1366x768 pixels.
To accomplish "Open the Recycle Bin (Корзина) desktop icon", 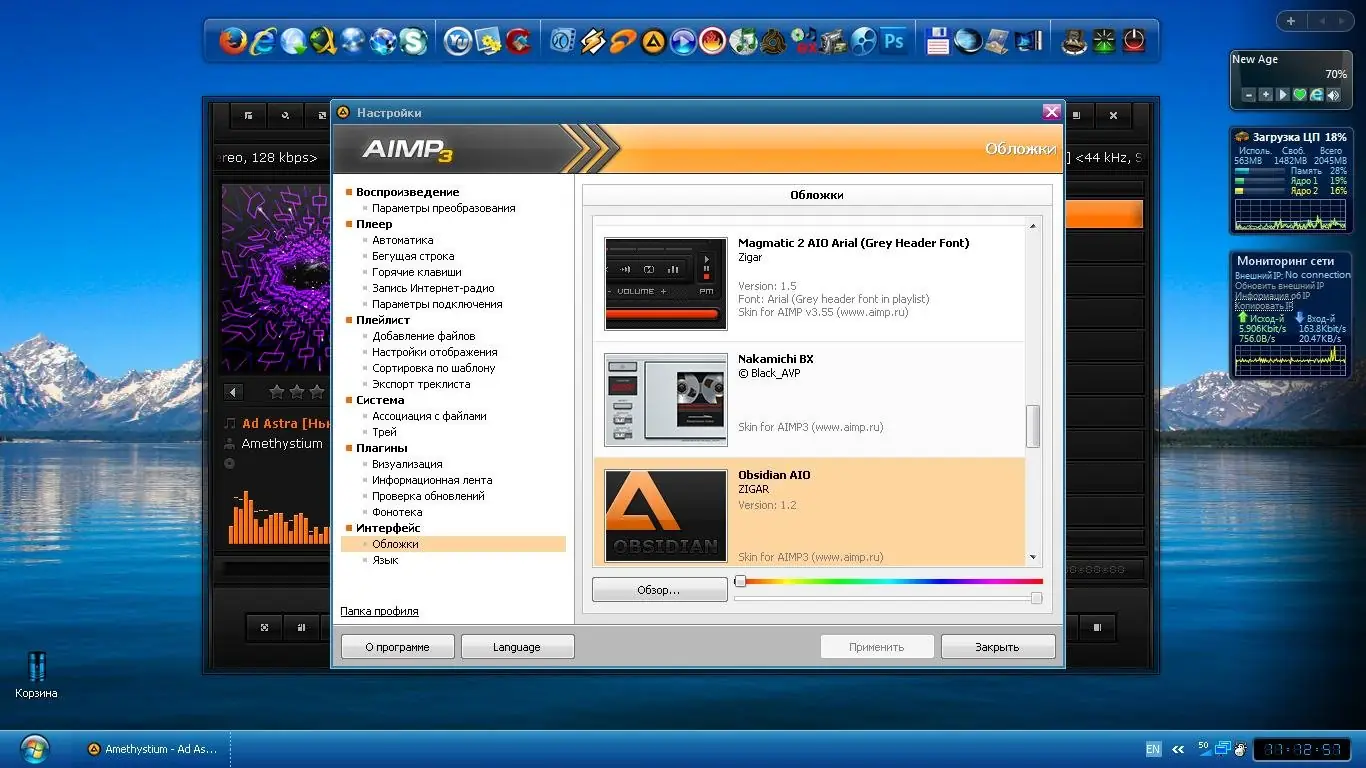I will point(36,675).
